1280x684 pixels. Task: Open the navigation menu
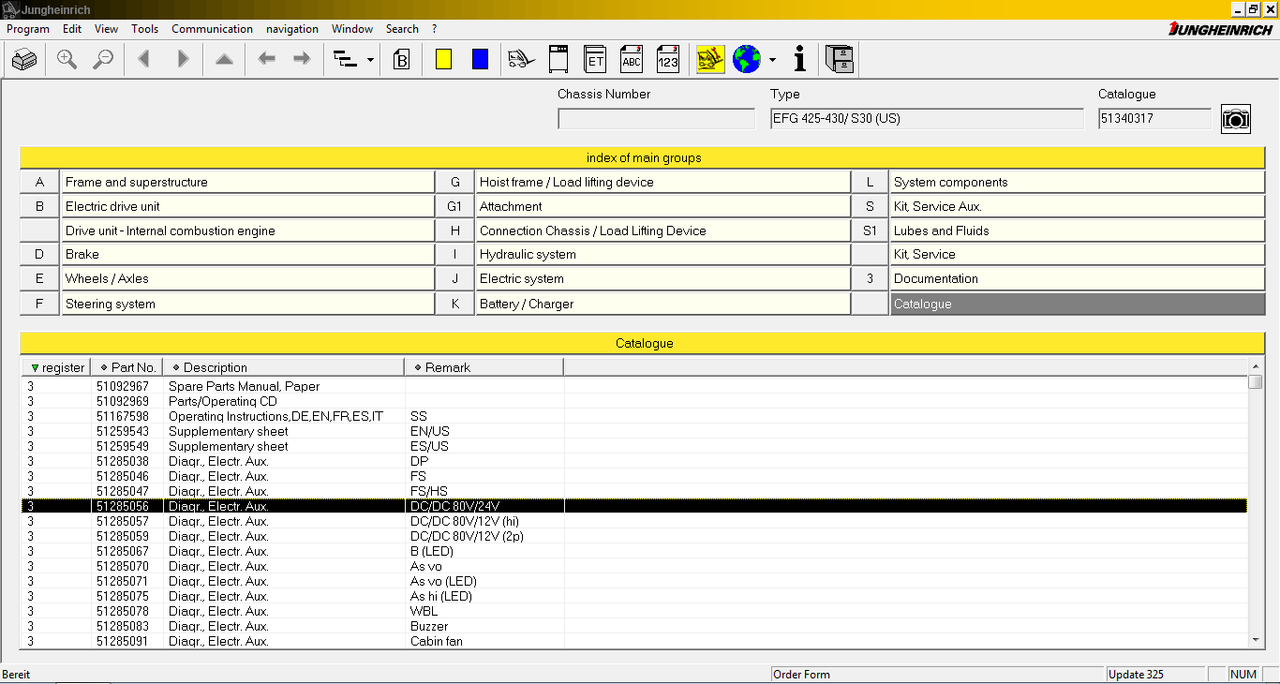(292, 29)
